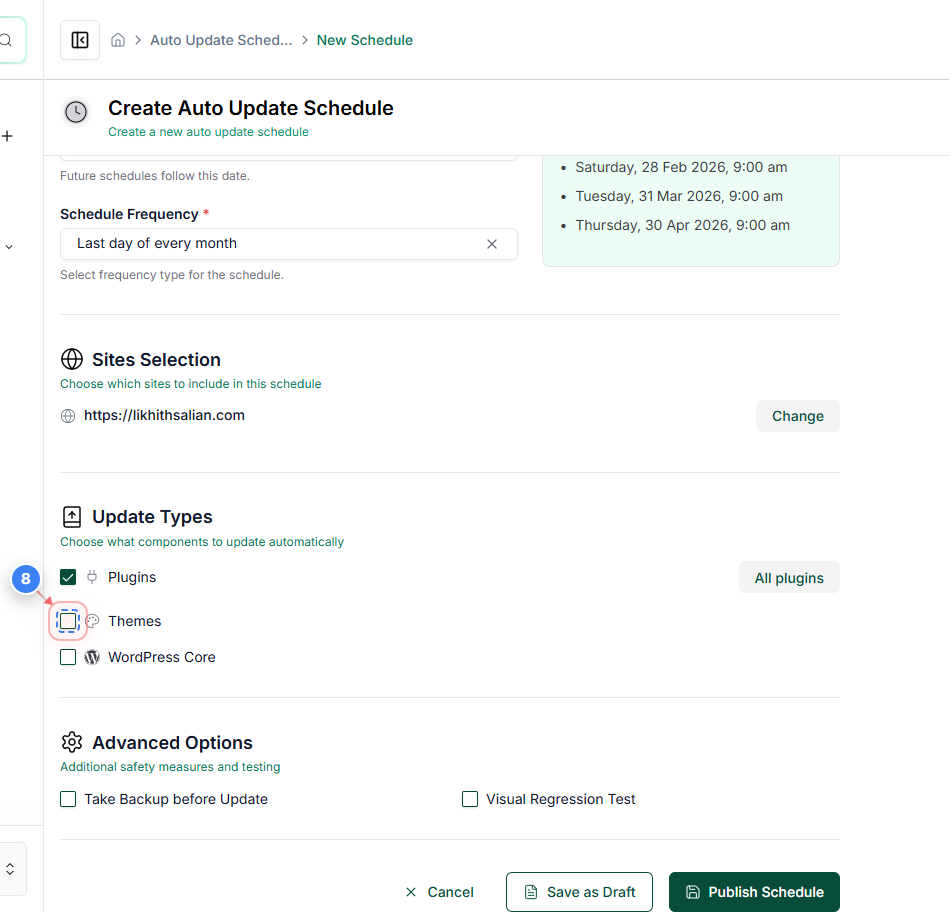949x912 pixels.
Task: Collapse the left sidebar panel
Action: (79, 40)
